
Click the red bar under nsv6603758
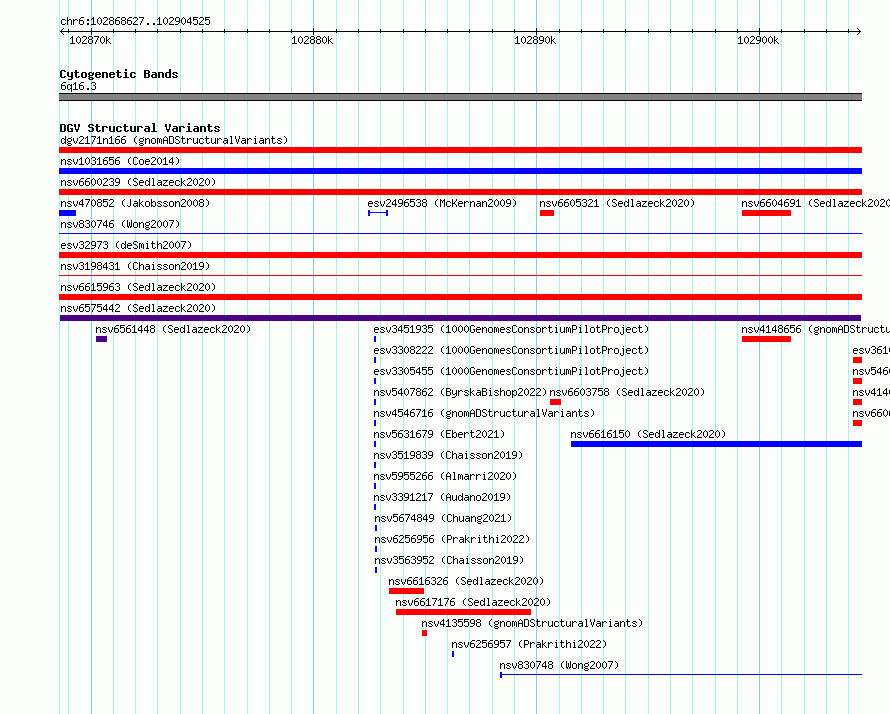point(556,402)
